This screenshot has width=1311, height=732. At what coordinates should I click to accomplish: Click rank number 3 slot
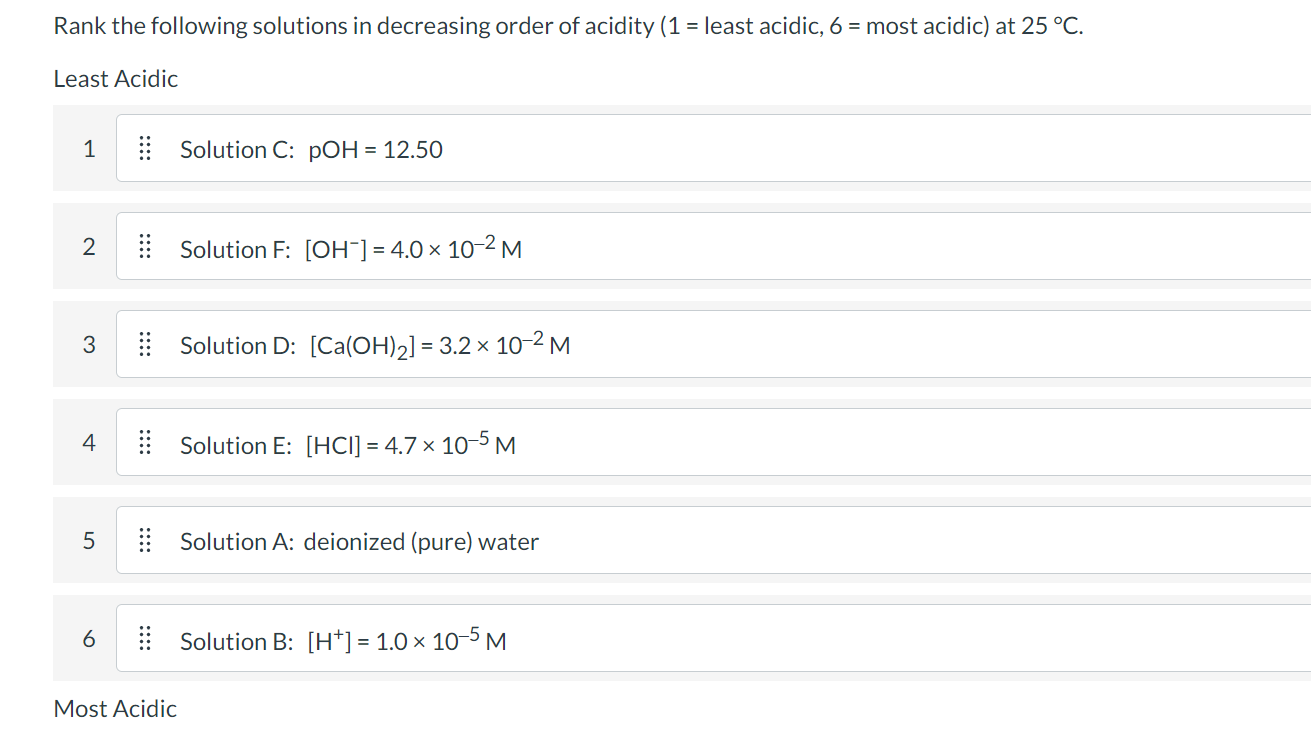[x=89, y=345]
